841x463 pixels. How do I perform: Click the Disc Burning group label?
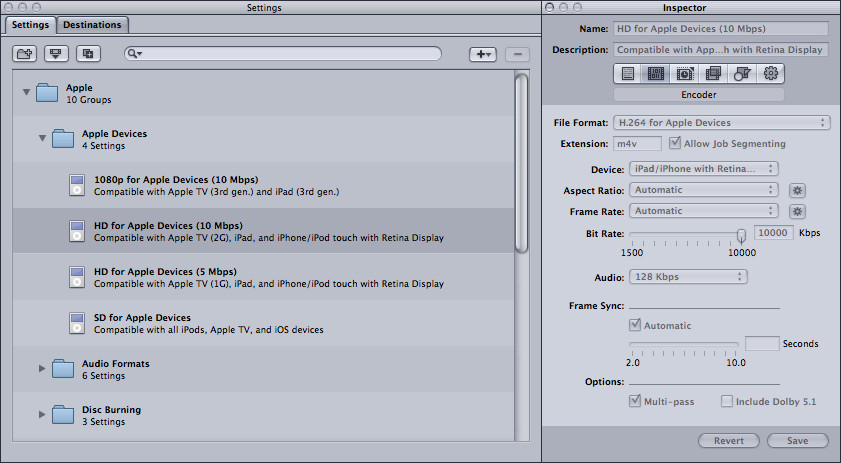[x=112, y=410]
